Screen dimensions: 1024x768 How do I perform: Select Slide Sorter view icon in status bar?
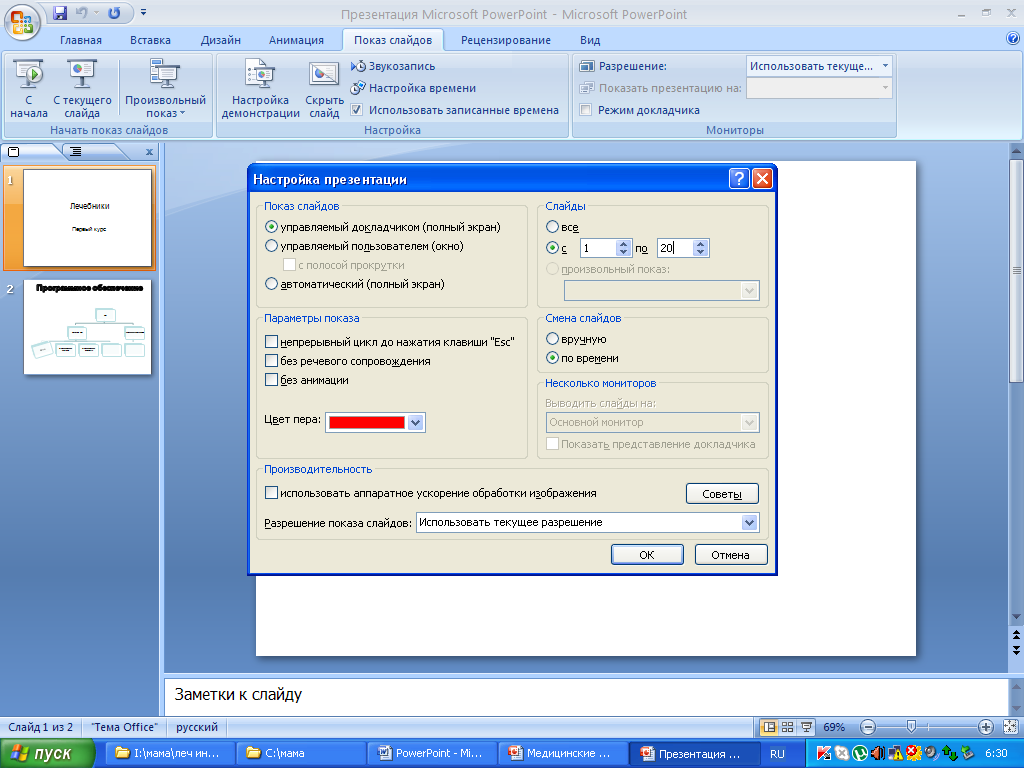pos(788,727)
